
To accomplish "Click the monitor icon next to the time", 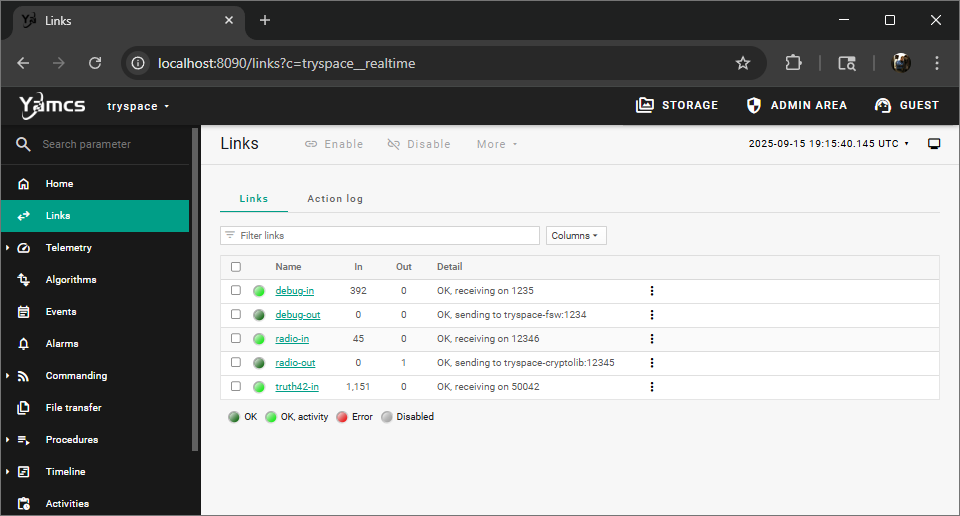I will pos(934,144).
